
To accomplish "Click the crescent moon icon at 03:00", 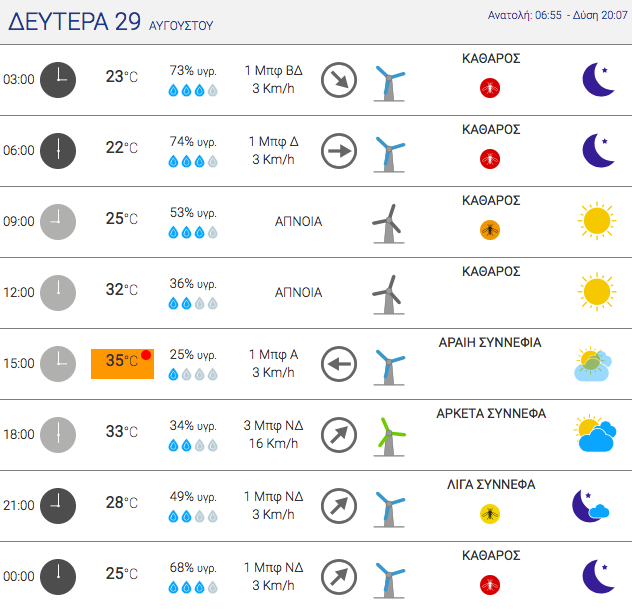I will click(x=599, y=80).
